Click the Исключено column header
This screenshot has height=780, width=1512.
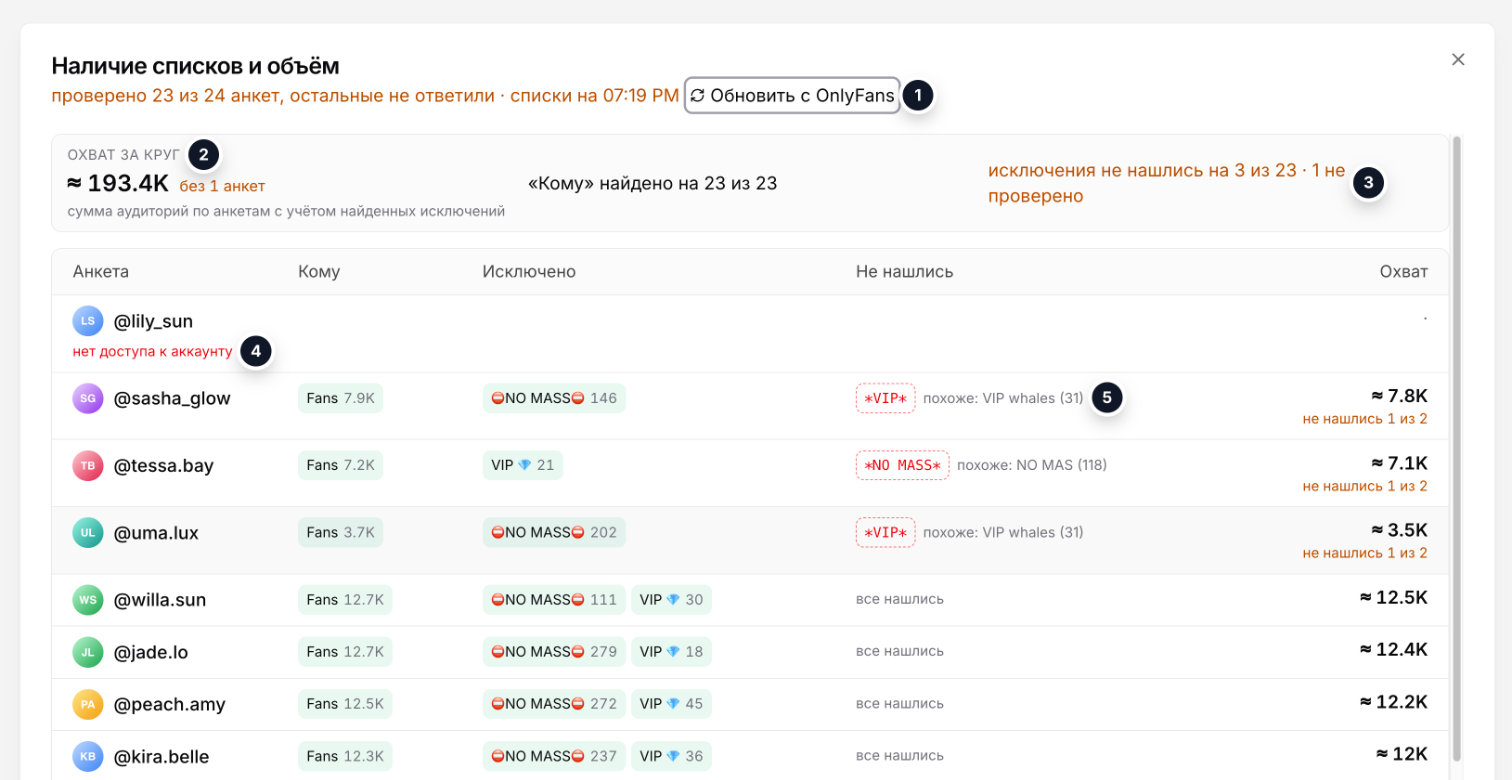pyautogui.click(x=529, y=272)
